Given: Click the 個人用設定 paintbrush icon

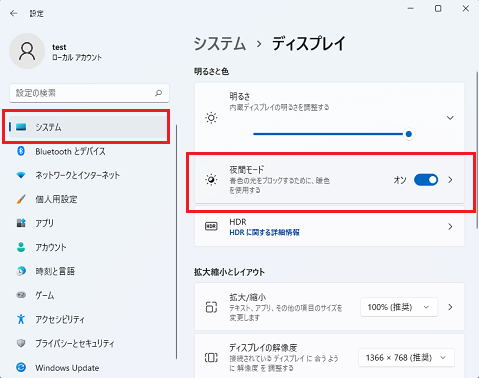Looking at the screenshot, I should [x=21, y=199].
